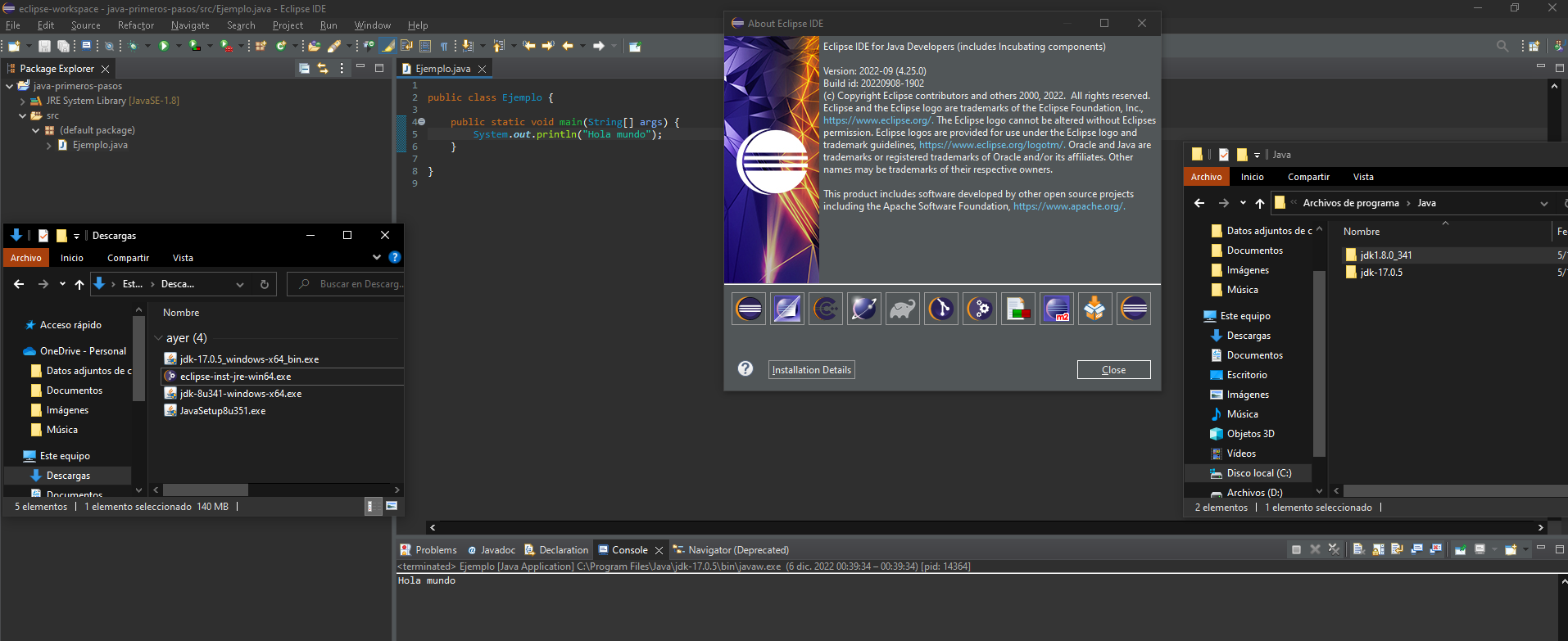The image size is (1568, 641).
Task: Click the New file toolbar icon
Action: coord(14,46)
